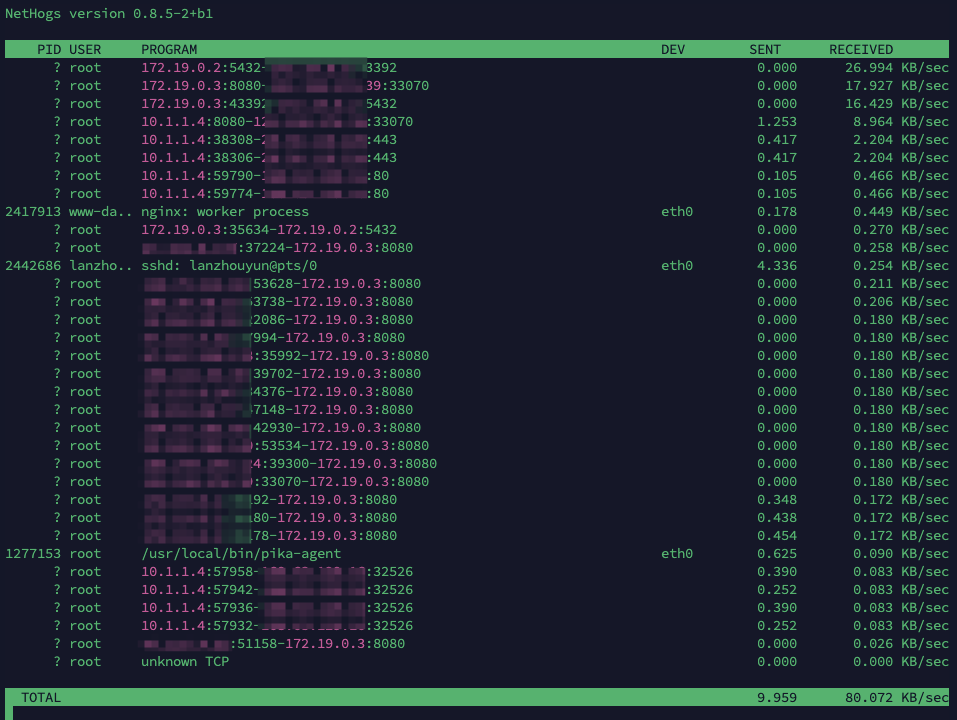Select the nginx worker process row
Screen dimensions: 957x720
tap(225, 212)
